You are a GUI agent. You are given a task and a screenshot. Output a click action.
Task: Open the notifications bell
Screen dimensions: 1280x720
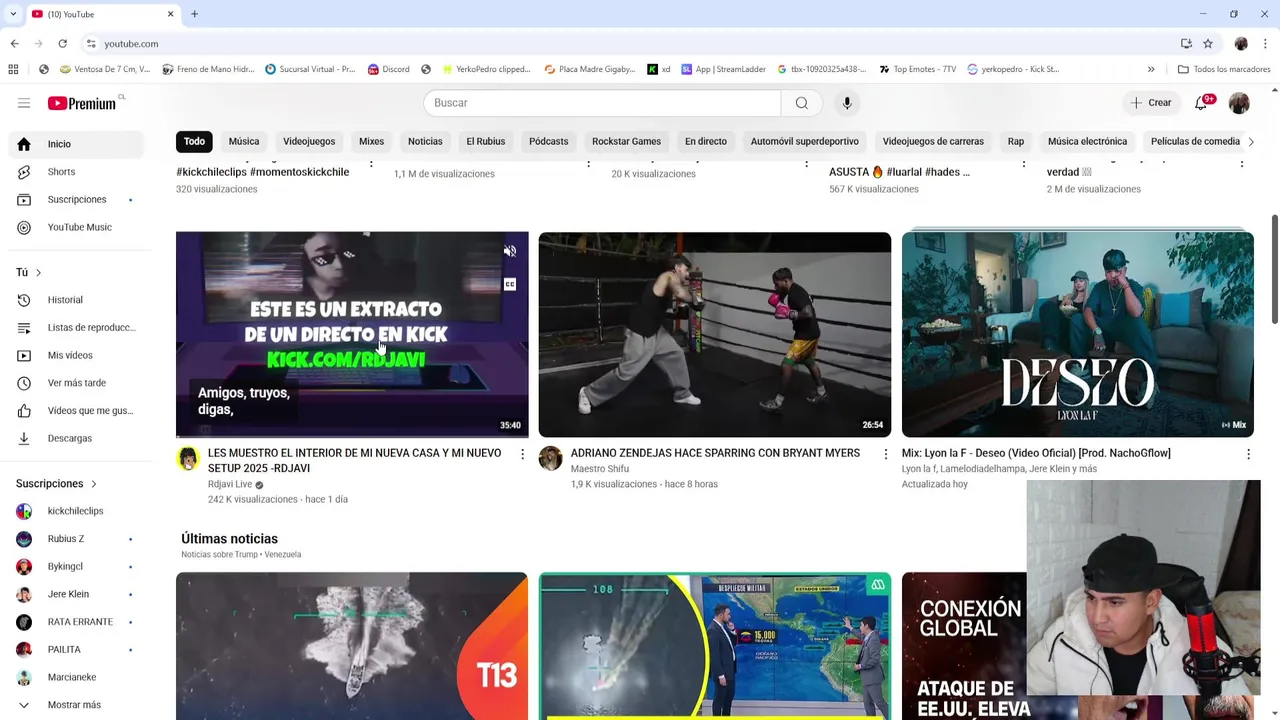pos(1202,103)
